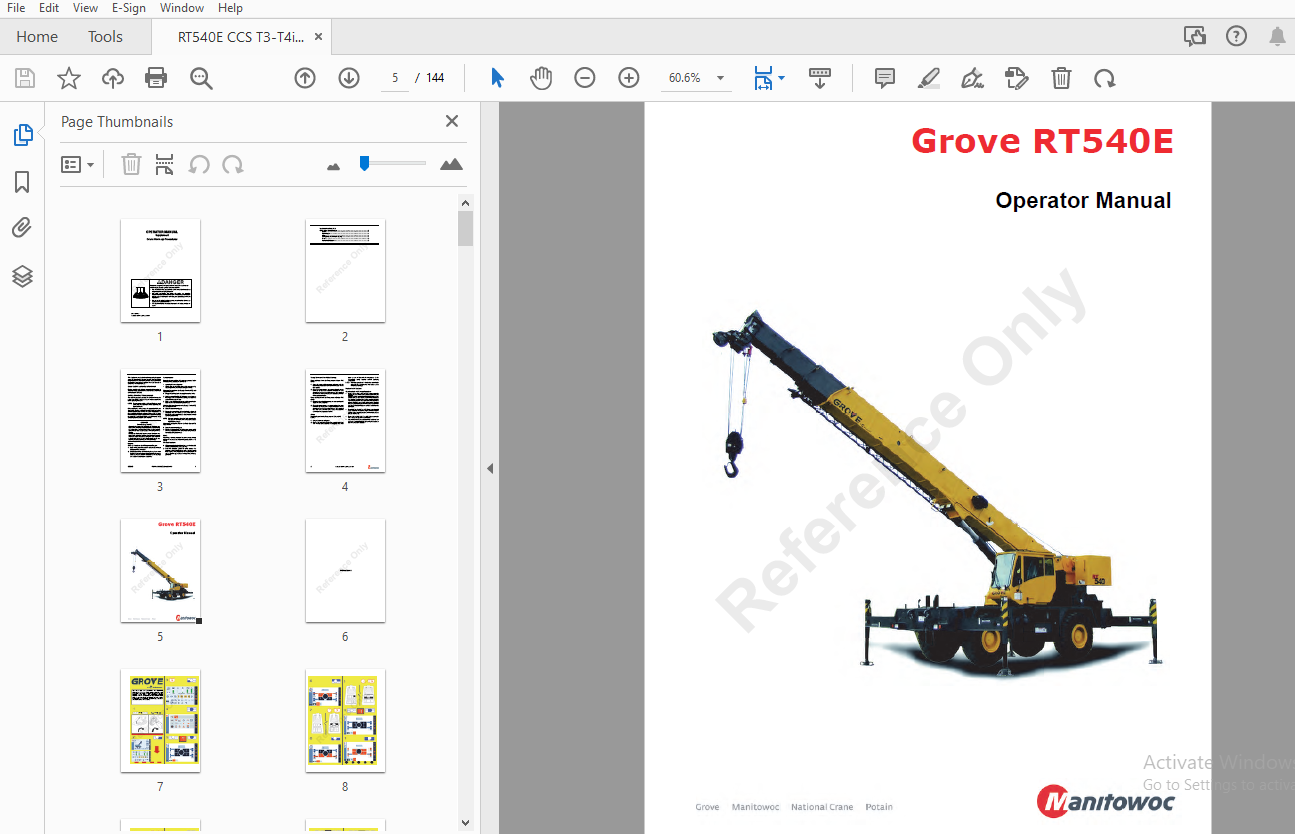The height and width of the screenshot is (834, 1295).
Task: Select page 6 thumbnail
Action: point(345,571)
